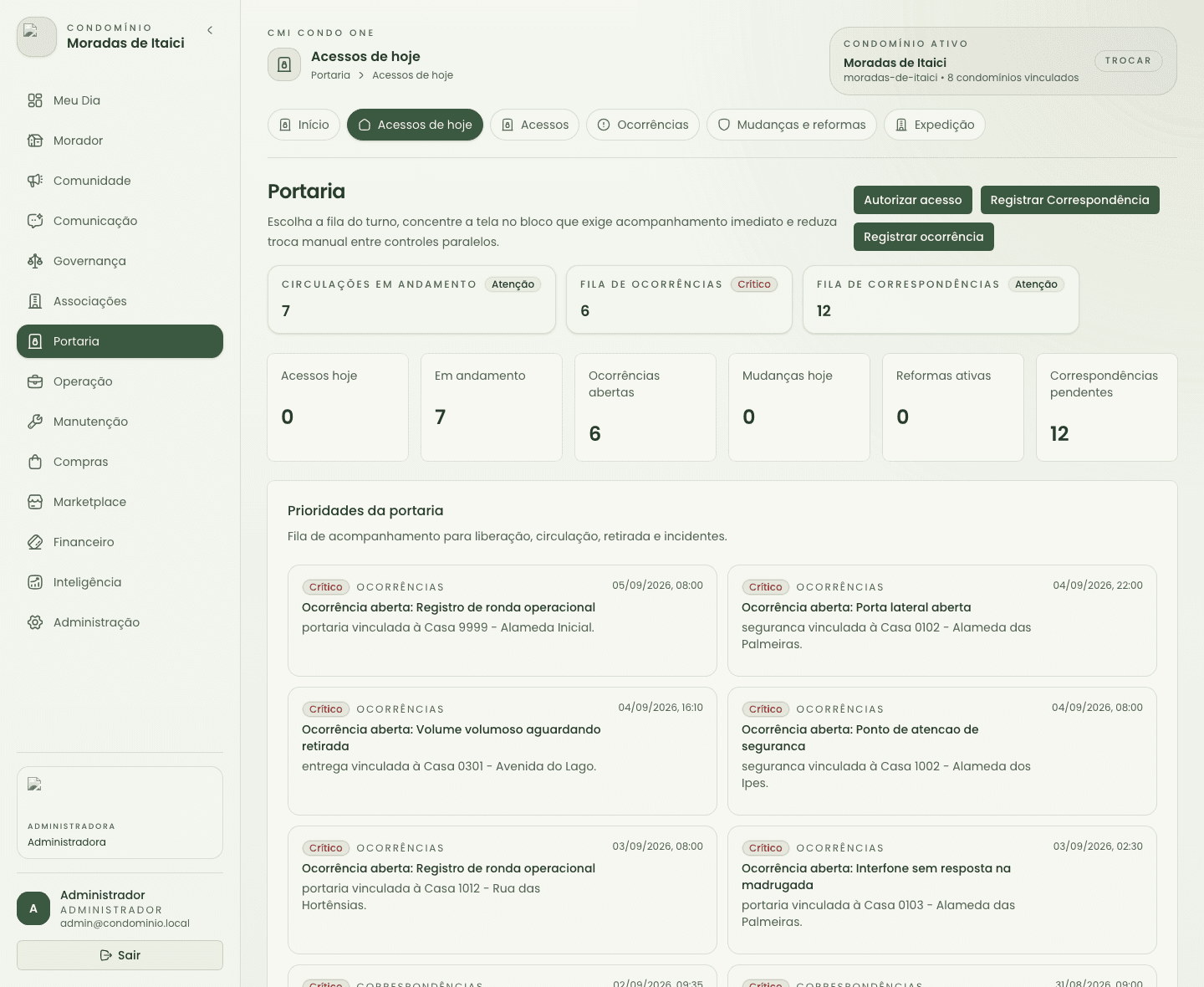The width and height of the screenshot is (1204, 987).
Task: Click the Administrador user avatar
Action: click(33, 908)
